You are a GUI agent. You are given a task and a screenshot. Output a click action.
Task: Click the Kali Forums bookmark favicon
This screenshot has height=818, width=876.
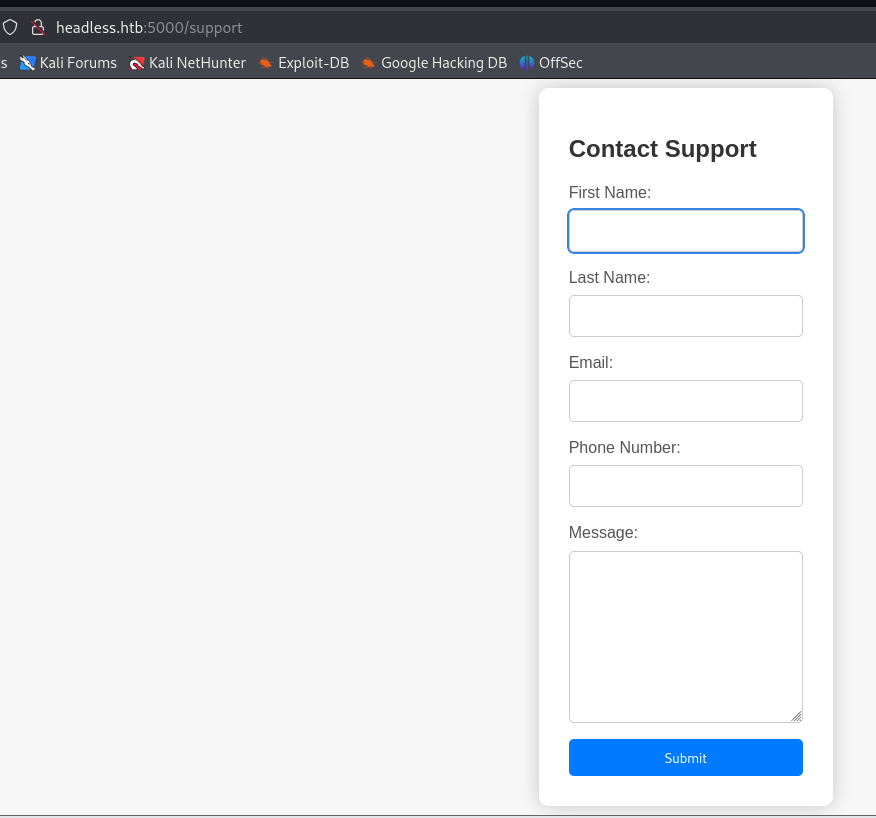(x=27, y=63)
